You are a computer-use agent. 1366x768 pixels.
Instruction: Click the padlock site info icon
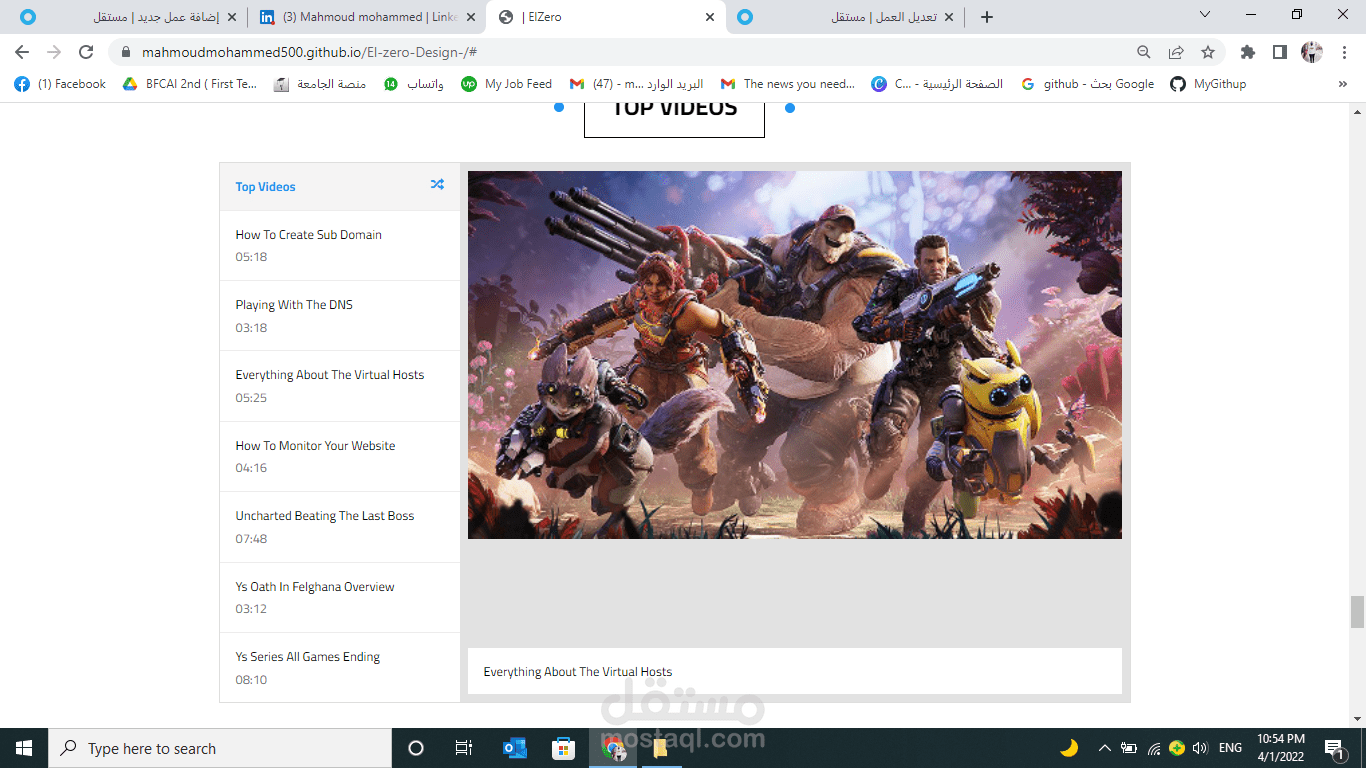pos(126,52)
